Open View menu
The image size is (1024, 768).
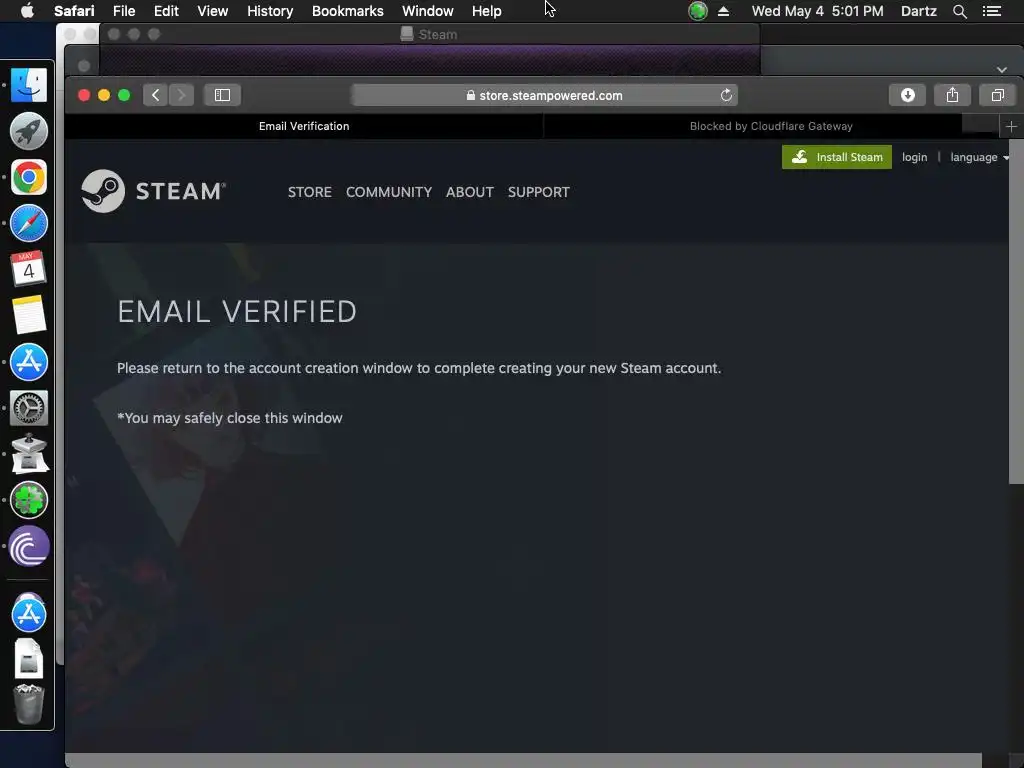click(x=213, y=11)
